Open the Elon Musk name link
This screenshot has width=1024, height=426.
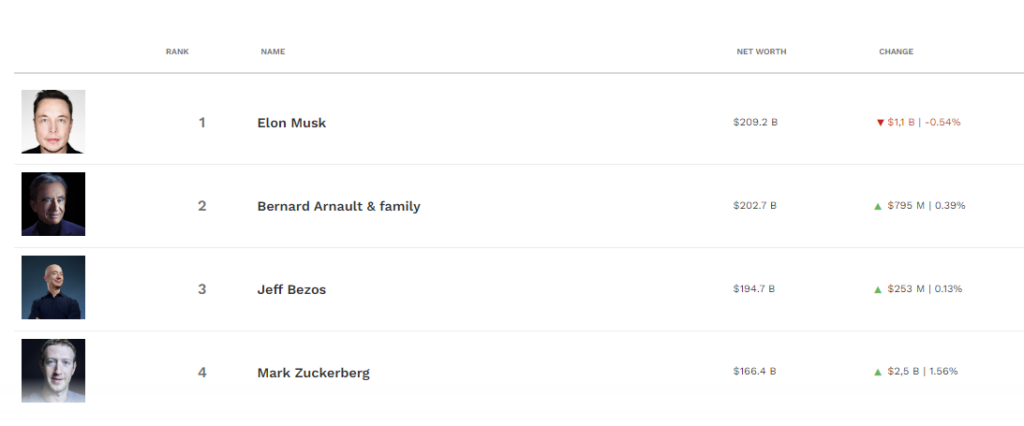[x=291, y=123]
